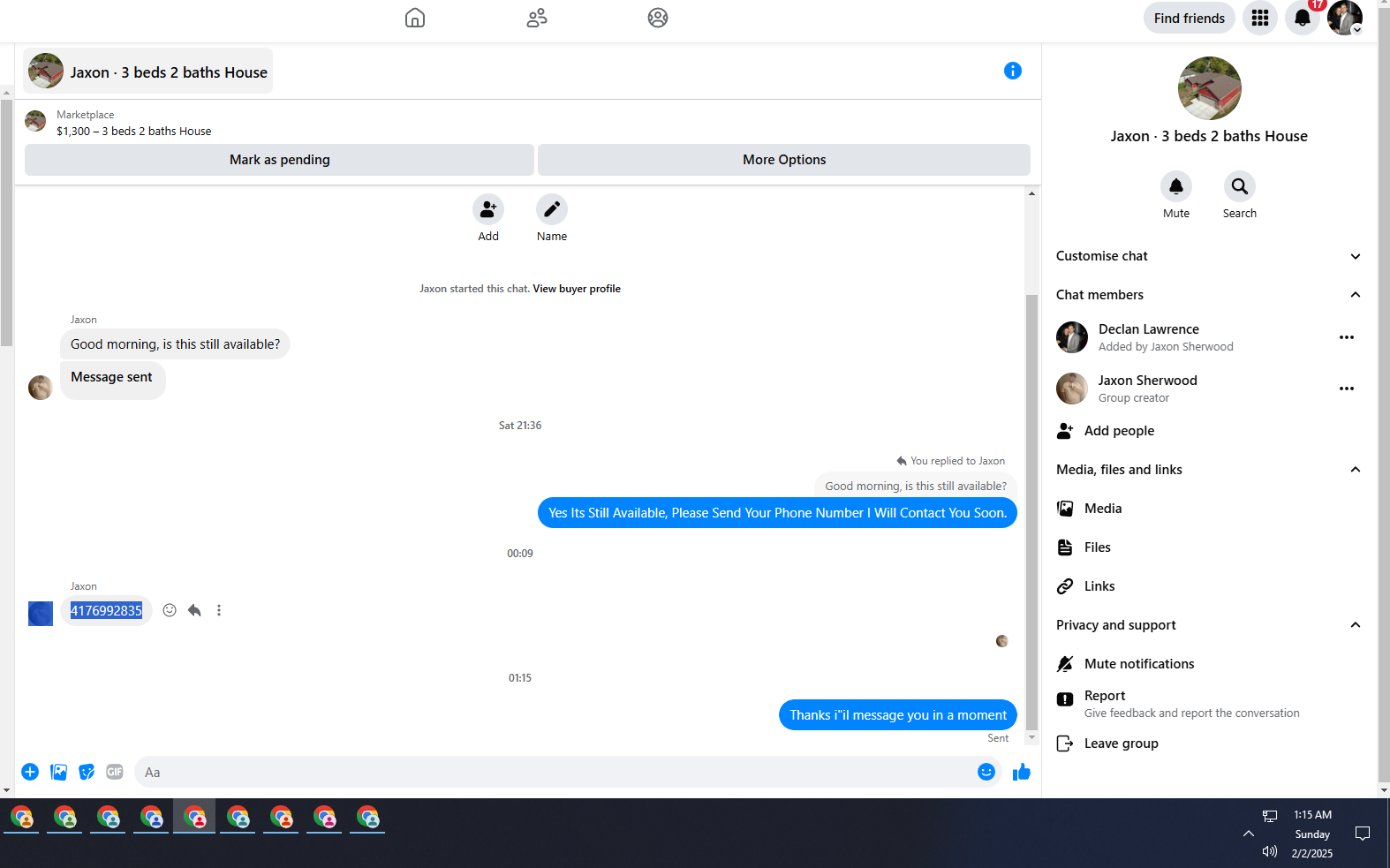Open the Friends icon in top bar
The width and height of the screenshot is (1390, 868).
point(536,18)
